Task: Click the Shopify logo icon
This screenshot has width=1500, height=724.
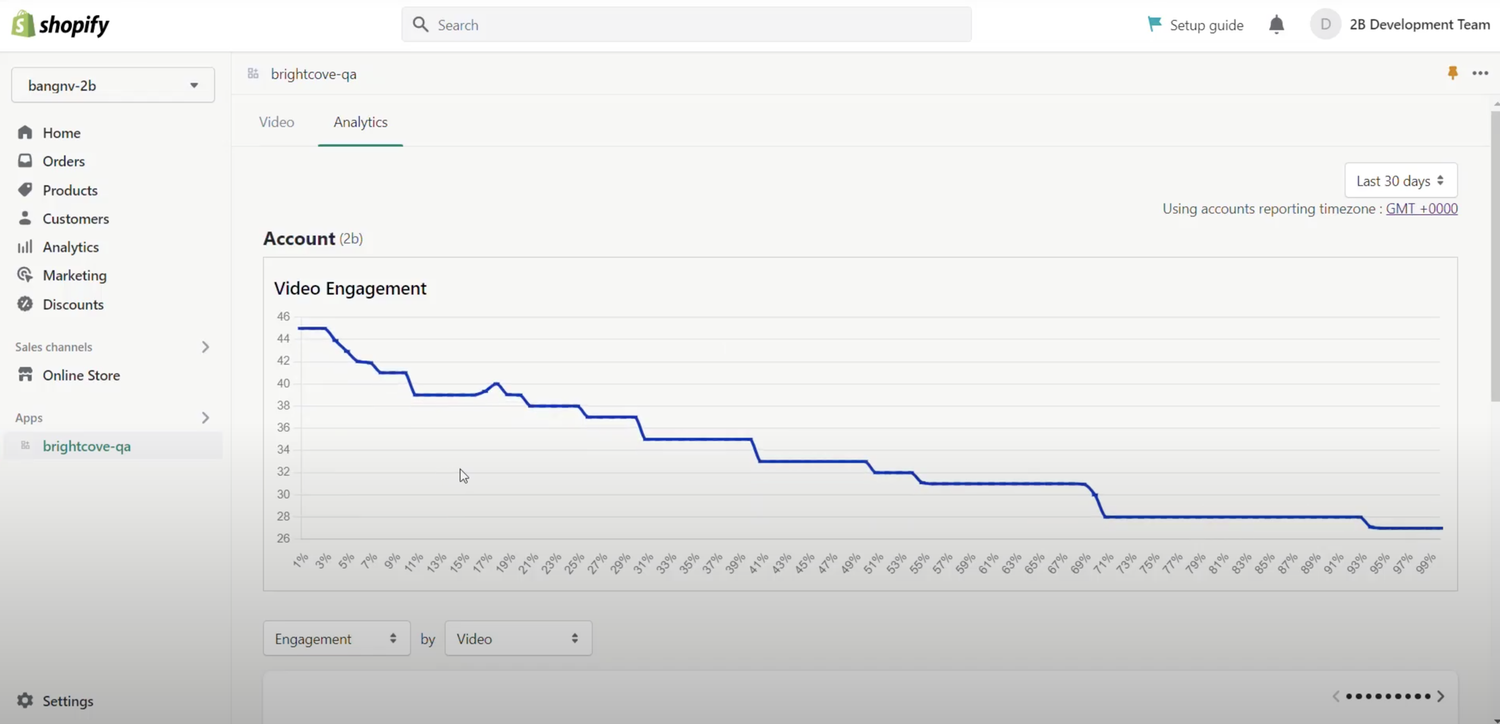Action: [x=23, y=25]
